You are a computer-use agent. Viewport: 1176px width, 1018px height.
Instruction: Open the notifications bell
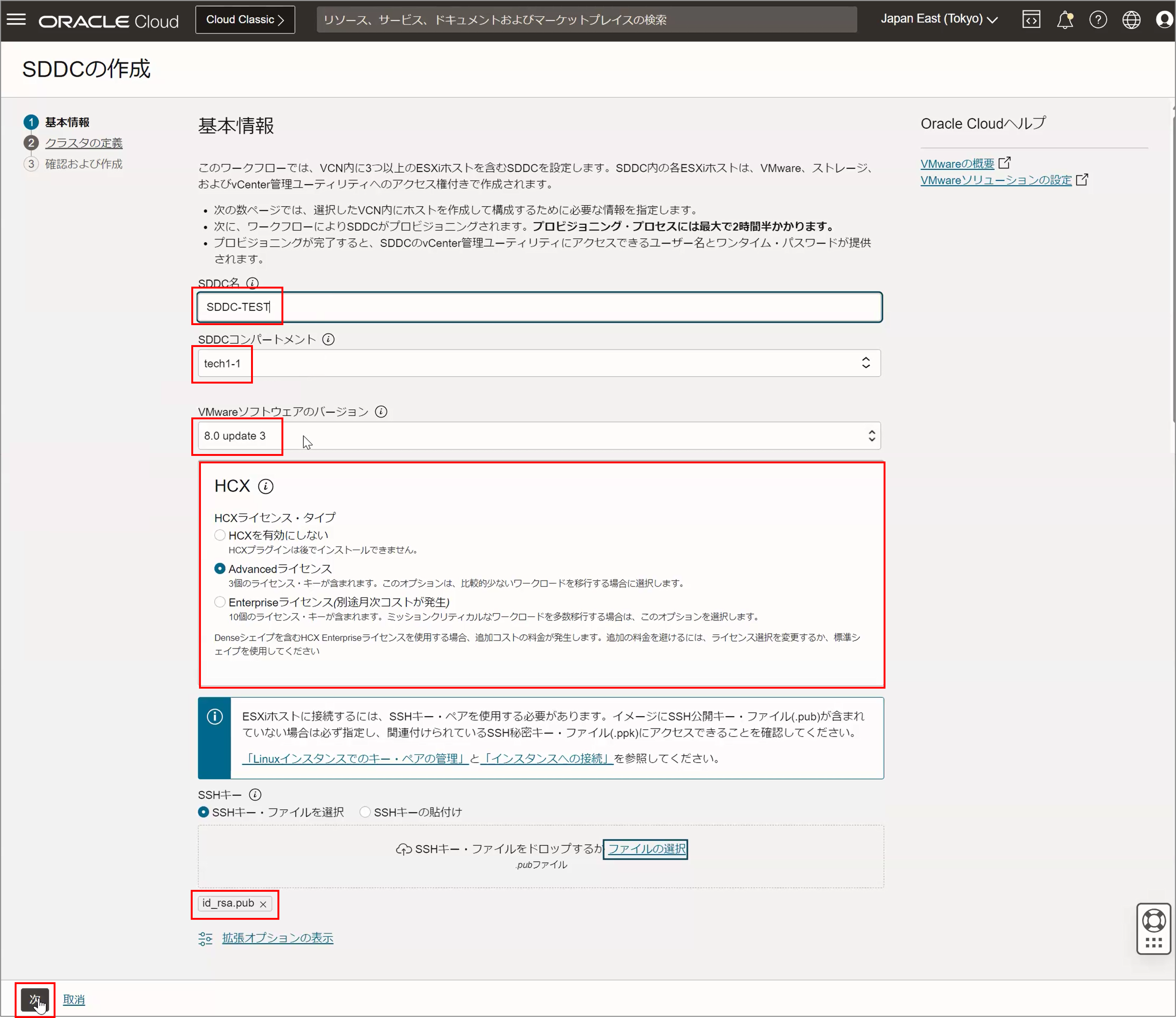pyautogui.click(x=1065, y=20)
